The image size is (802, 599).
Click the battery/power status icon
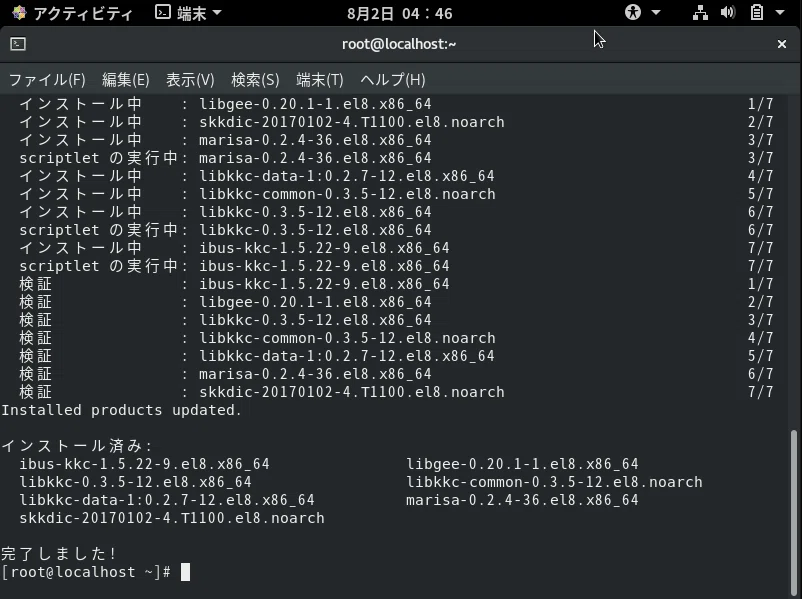[756, 12]
